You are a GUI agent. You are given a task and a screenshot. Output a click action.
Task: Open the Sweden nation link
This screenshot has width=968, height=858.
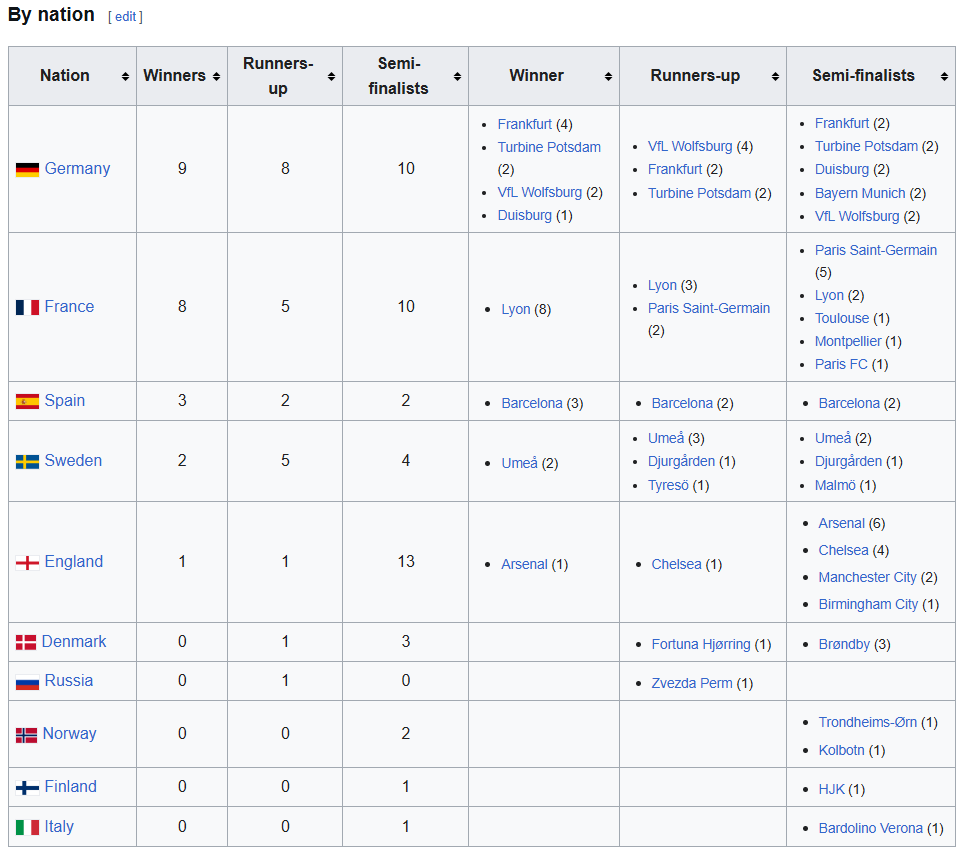tap(73, 460)
